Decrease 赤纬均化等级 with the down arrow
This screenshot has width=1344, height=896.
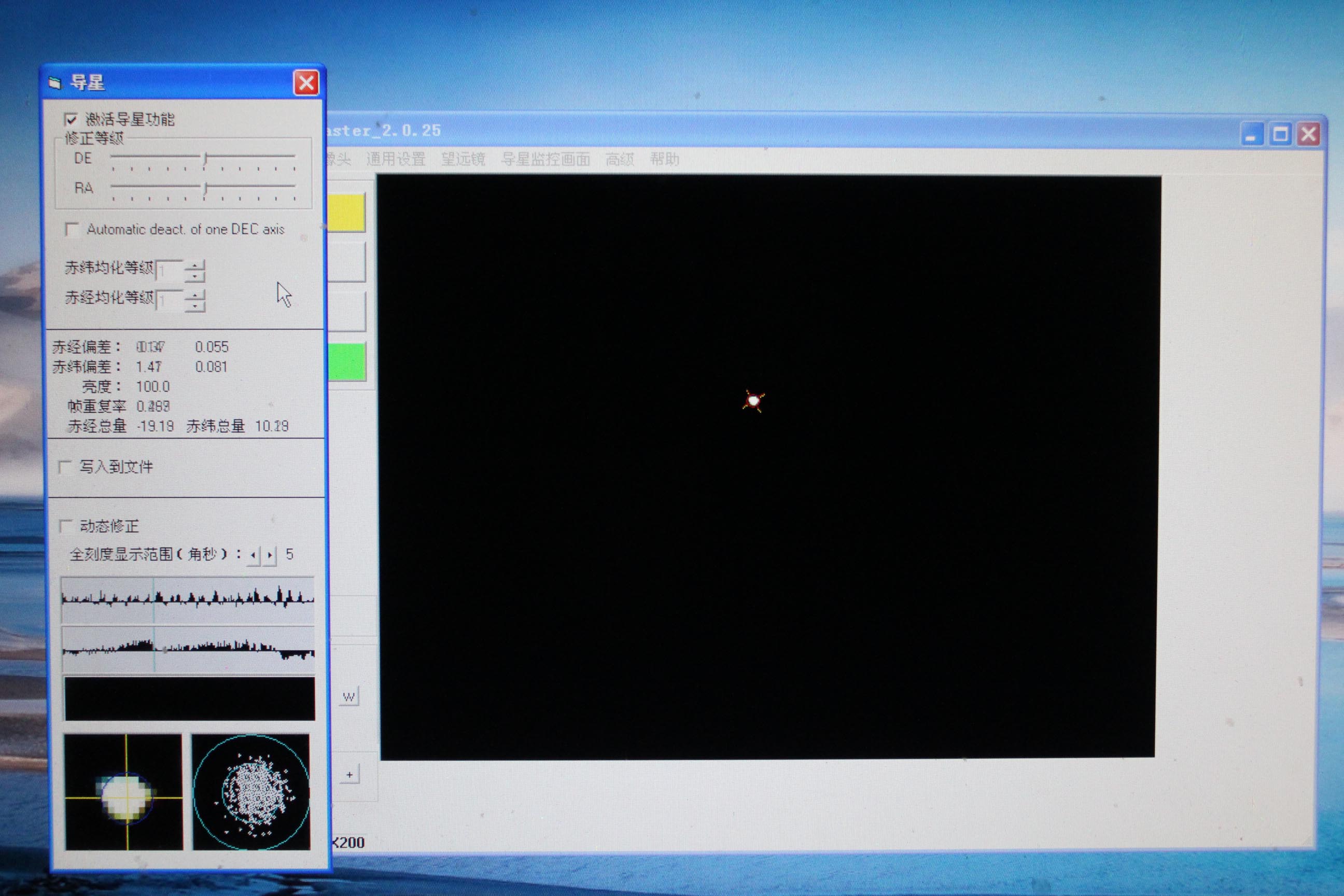click(195, 276)
